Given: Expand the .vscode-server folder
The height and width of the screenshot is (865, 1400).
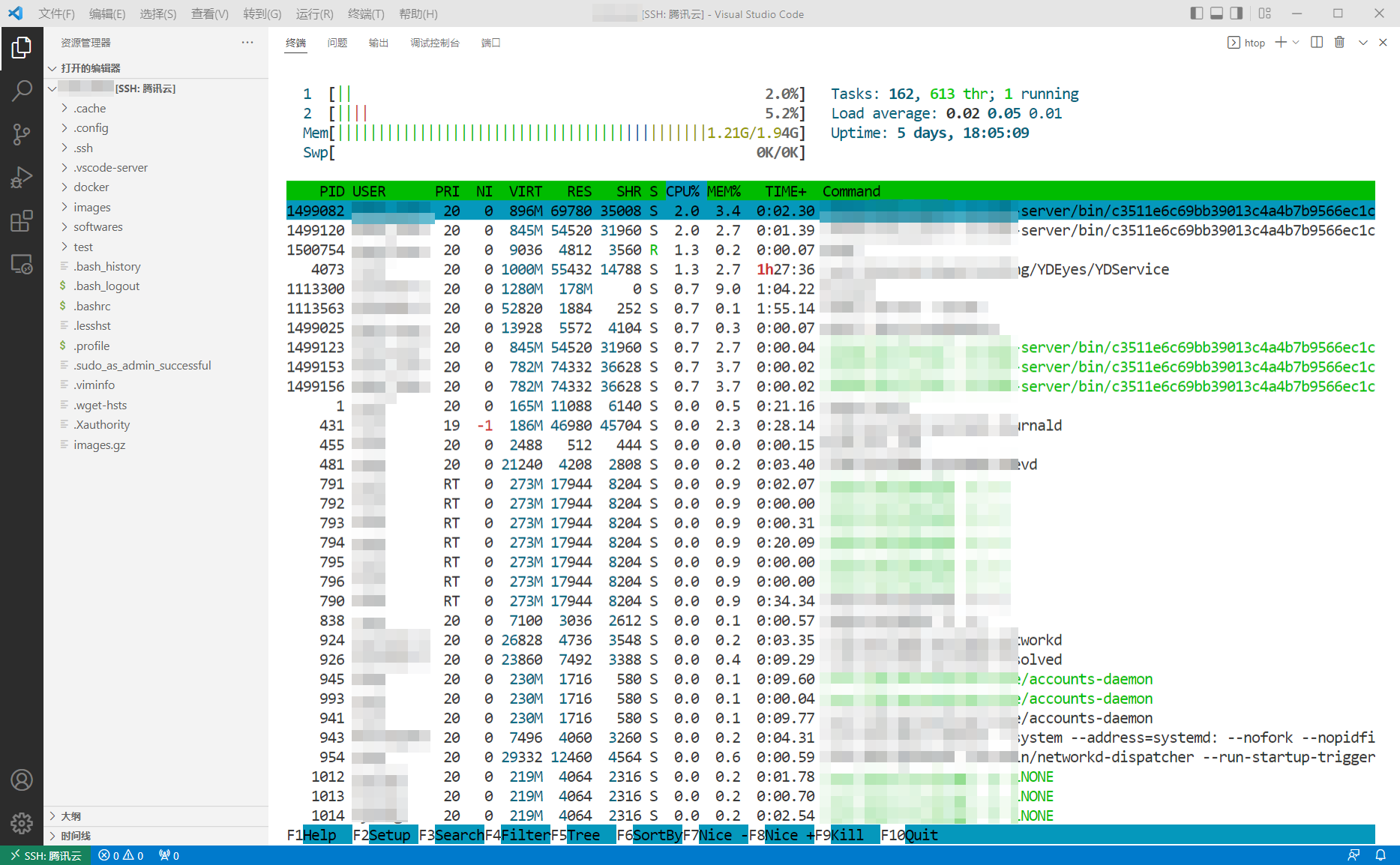Looking at the screenshot, I should tap(156, 167).
